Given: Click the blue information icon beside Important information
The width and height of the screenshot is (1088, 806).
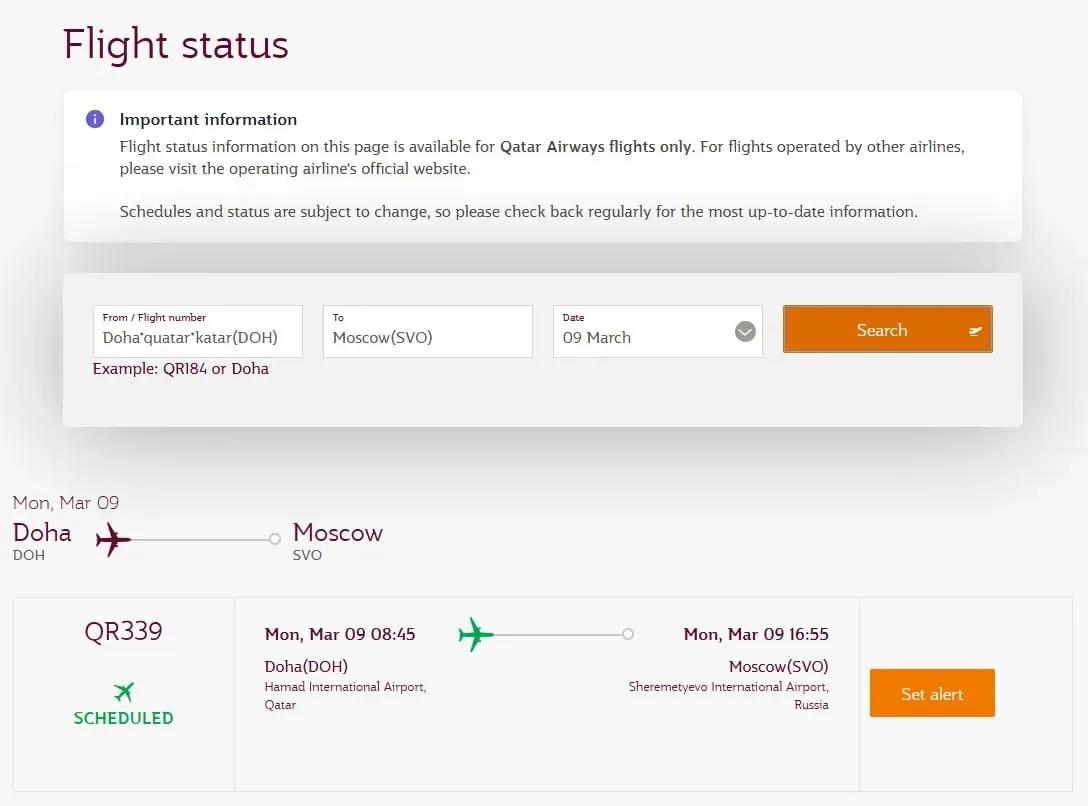Looking at the screenshot, I should click(x=95, y=118).
